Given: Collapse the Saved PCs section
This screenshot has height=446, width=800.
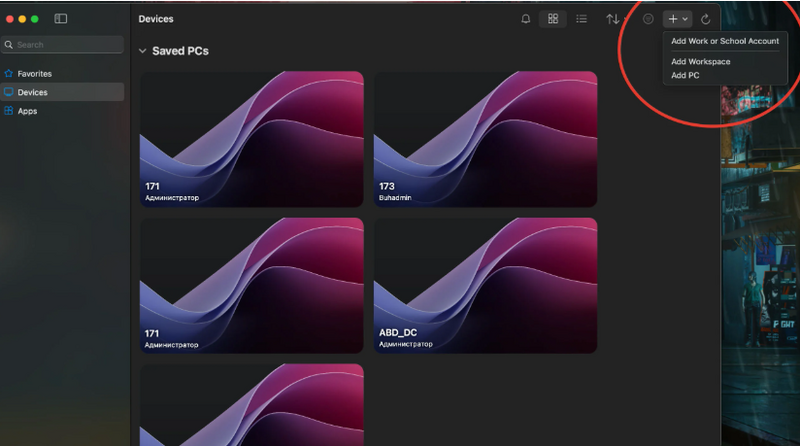Looking at the screenshot, I should (143, 51).
